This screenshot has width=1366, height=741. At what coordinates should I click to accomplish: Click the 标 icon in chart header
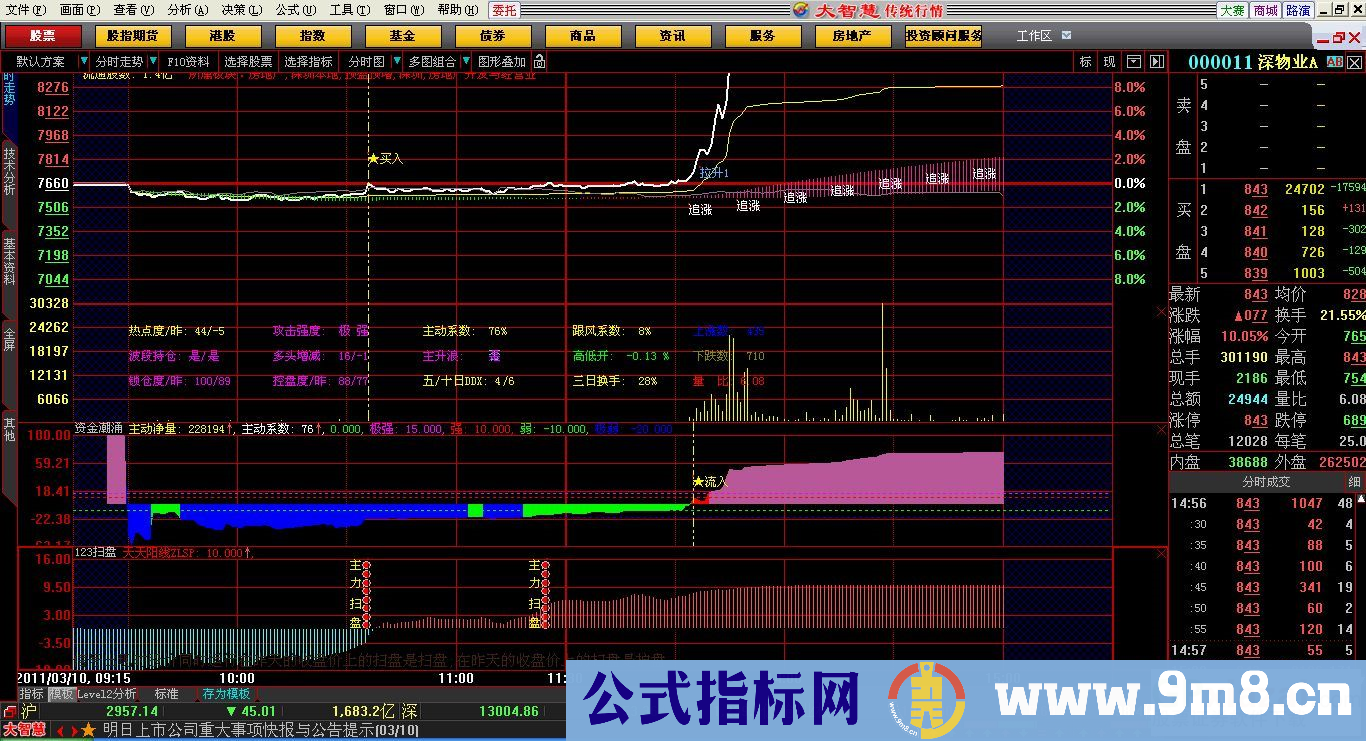(1085, 62)
